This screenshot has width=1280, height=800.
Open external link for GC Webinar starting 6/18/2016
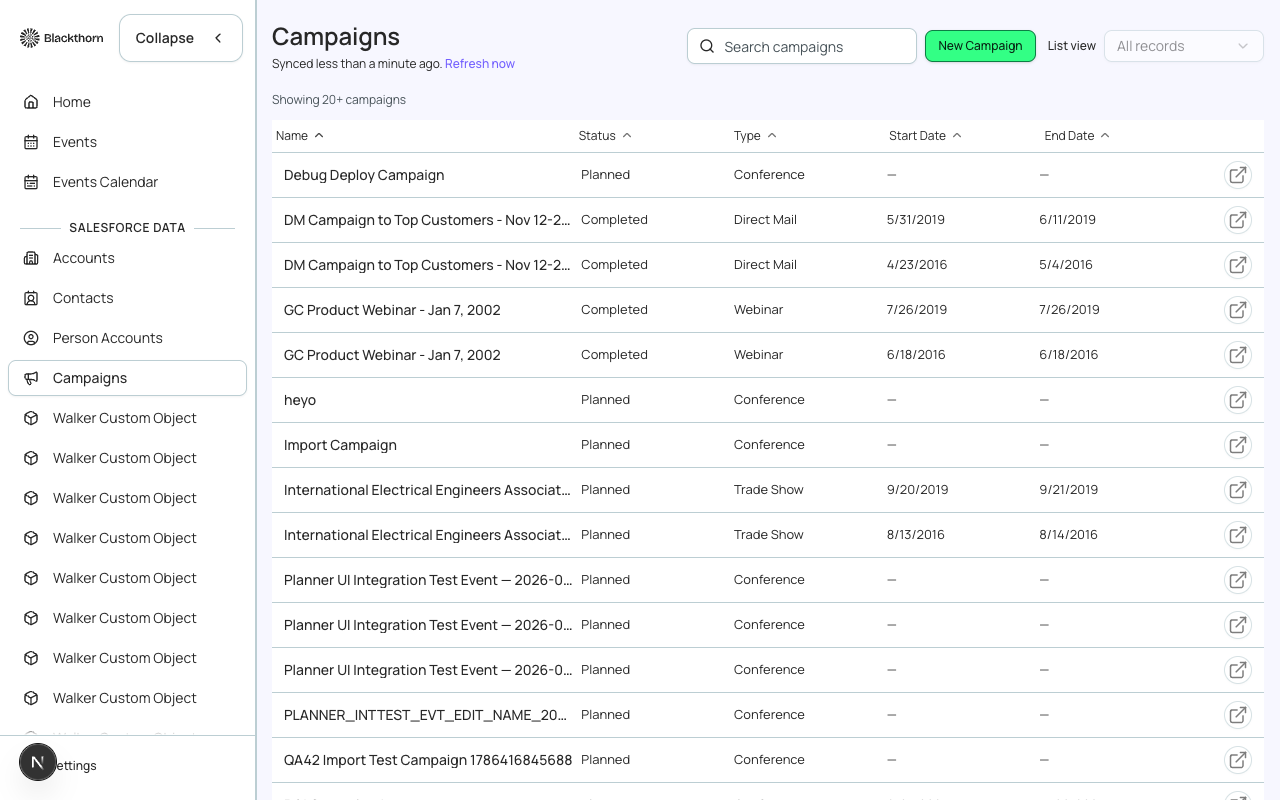click(1238, 355)
